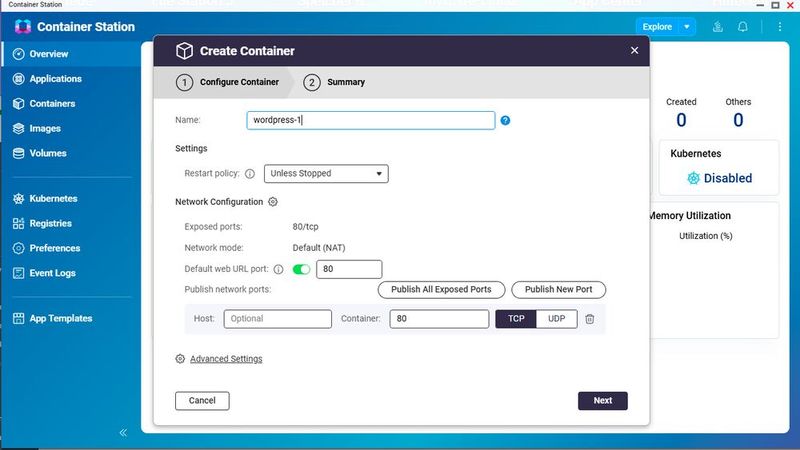Click the Container Station logo icon
Viewport: 800px width, 450px height.
point(22,27)
